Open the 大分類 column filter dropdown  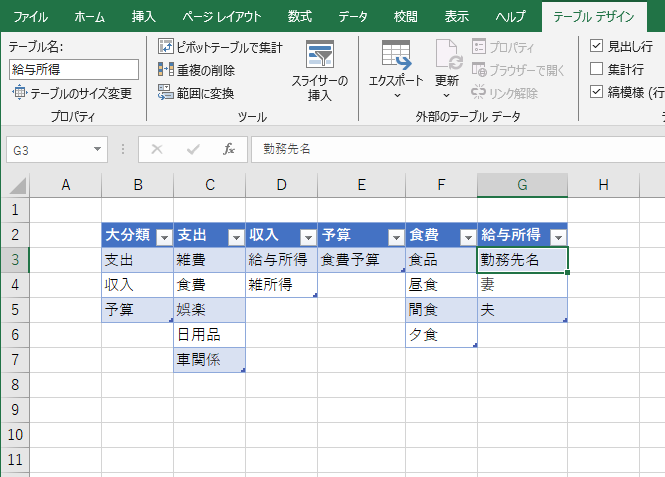(165, 237)
